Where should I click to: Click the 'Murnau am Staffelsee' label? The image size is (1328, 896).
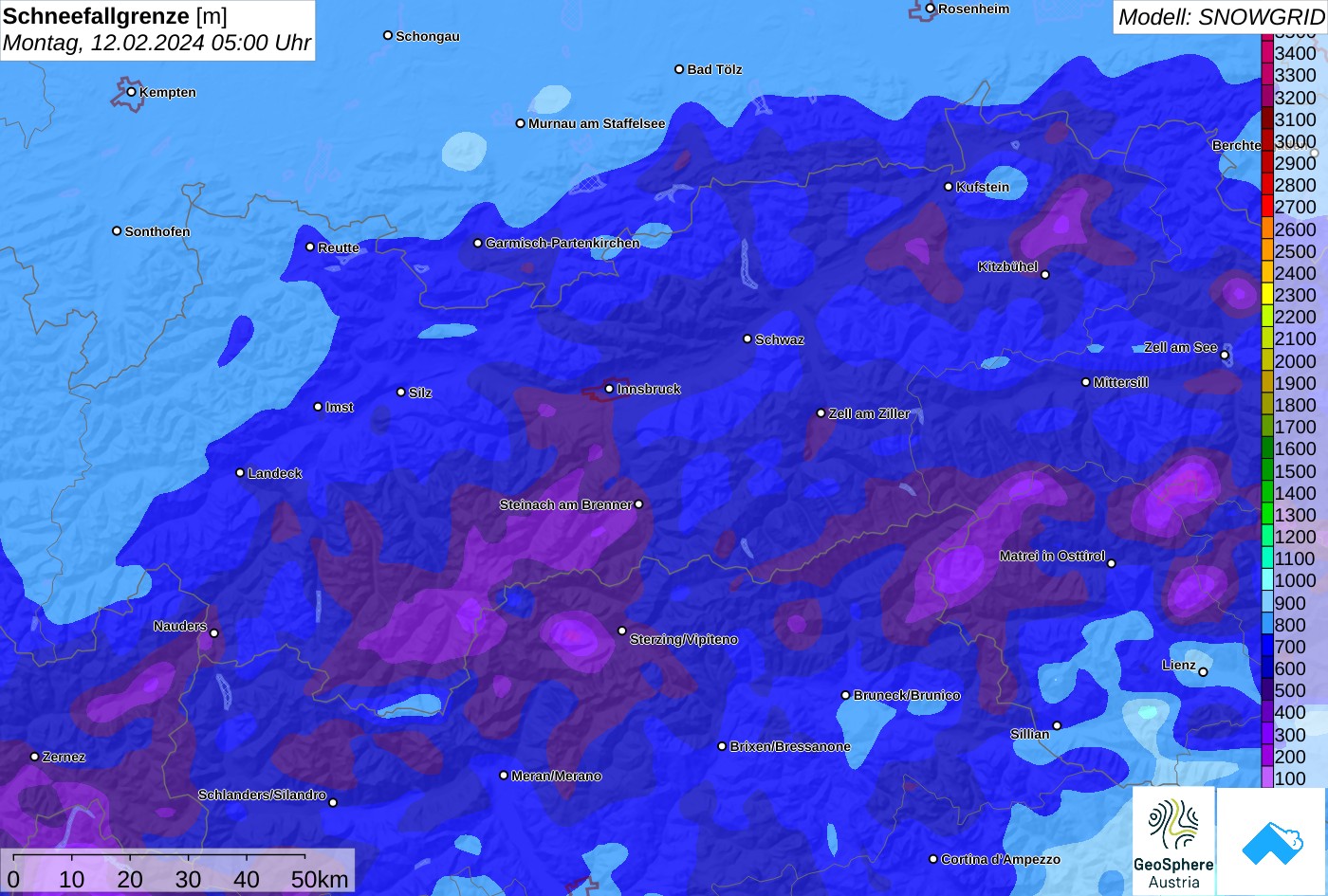[597, 123]
